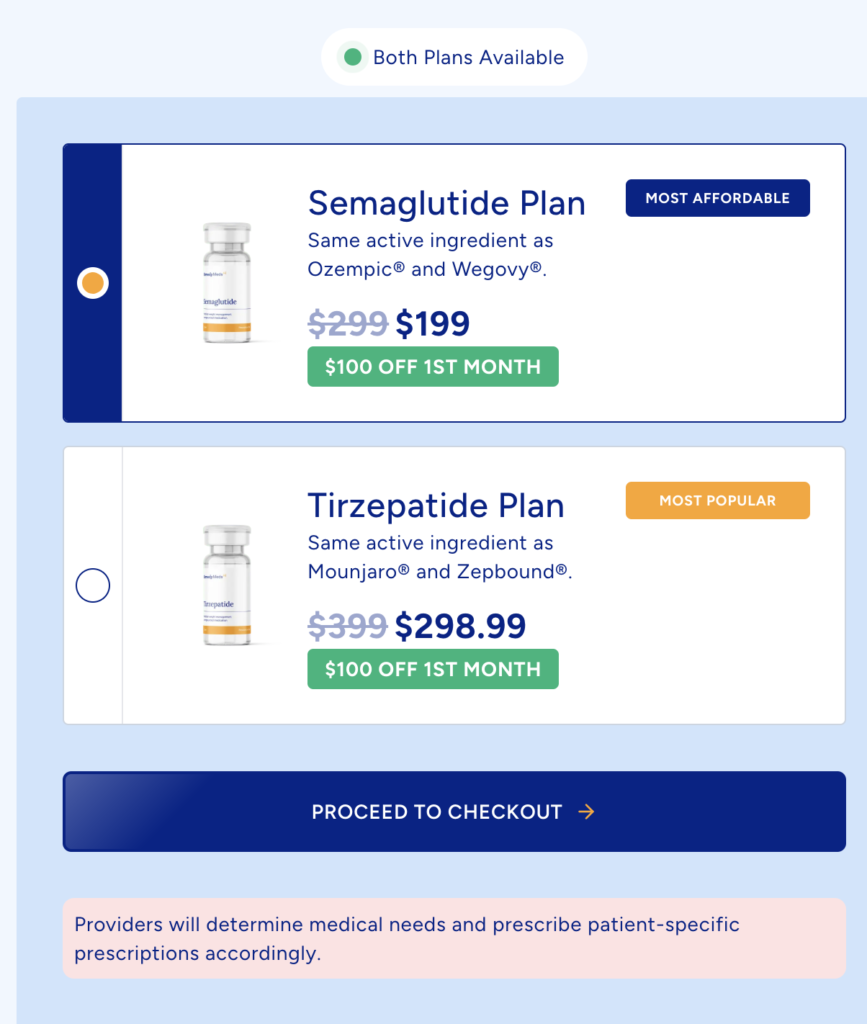
Task: Click Tirzepatide's $100 off 1st month badge
Action: tap(432, 669)
